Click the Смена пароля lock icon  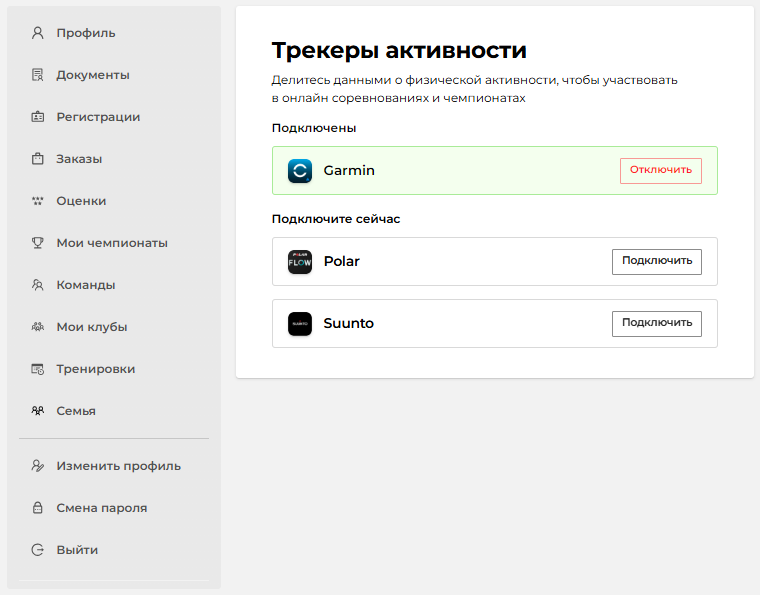37,508
